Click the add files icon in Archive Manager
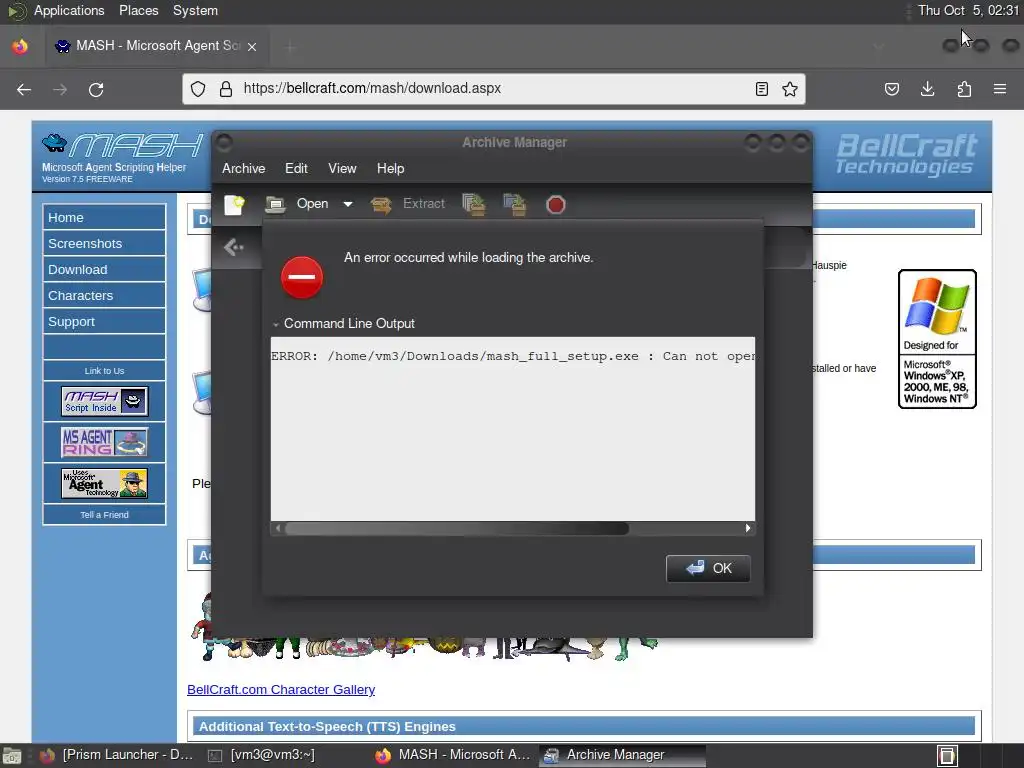The image size is (1024, 768). (x=474, y=204)
